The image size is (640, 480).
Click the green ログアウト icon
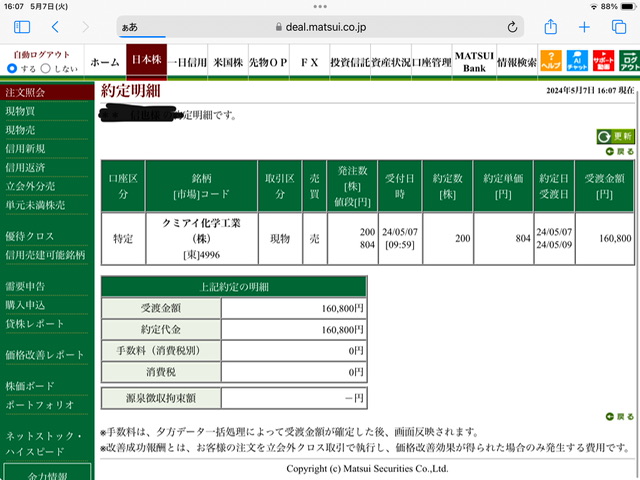(629, 60)
